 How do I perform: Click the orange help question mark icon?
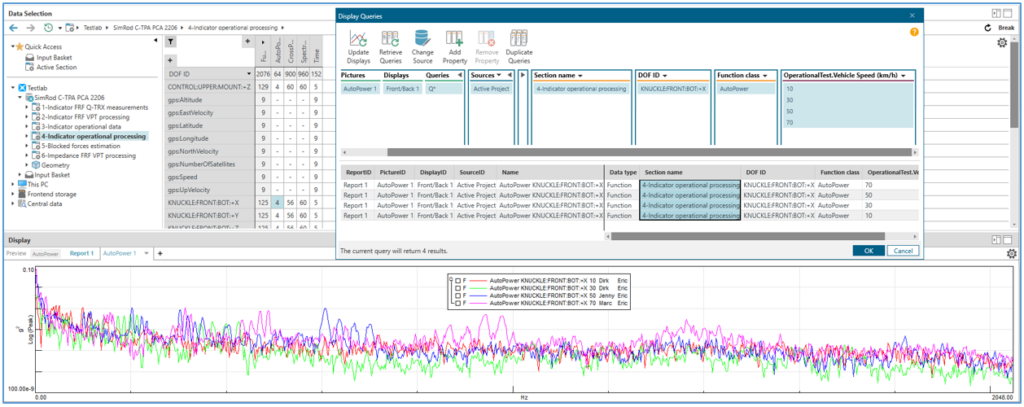click(x=914, y=32)
